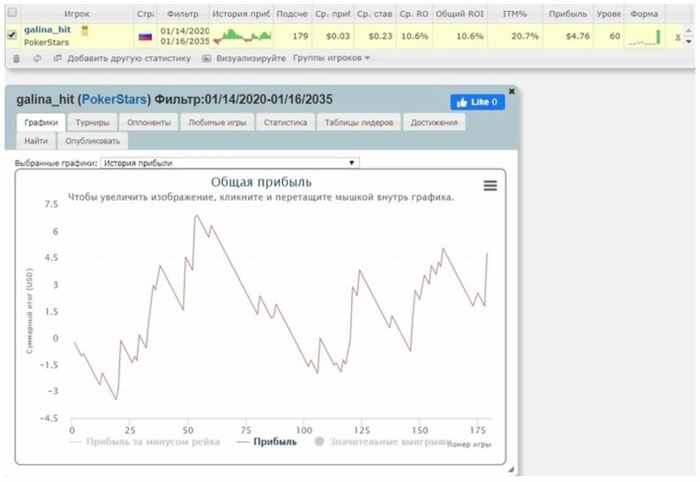Click the Facebook Like thumbs-up button
Image resolution: width=700 pixels, height=482 pixels.
click(x=478, y=102)
